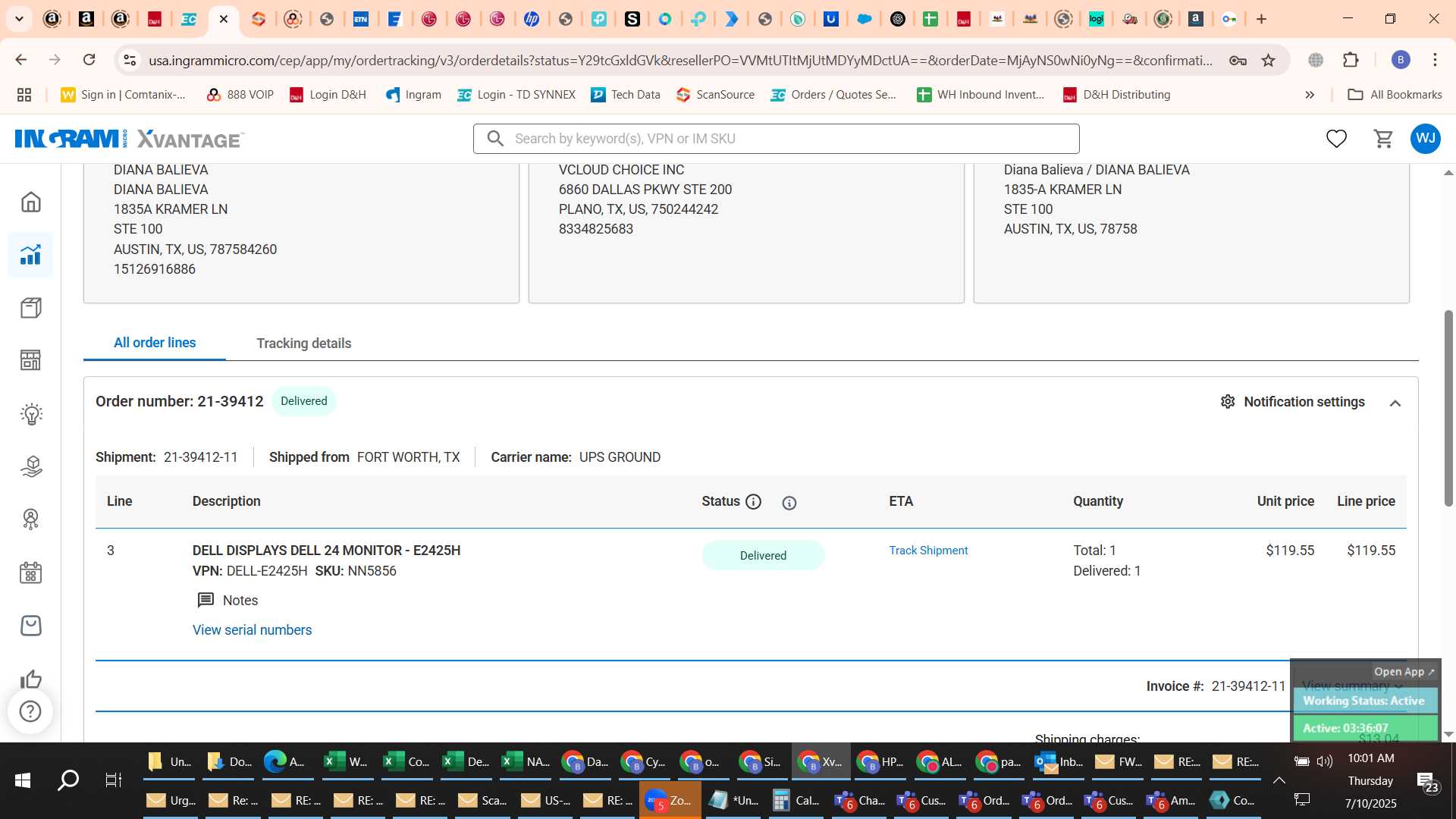Show hidden system tray icons chevron

[1279, 780]
